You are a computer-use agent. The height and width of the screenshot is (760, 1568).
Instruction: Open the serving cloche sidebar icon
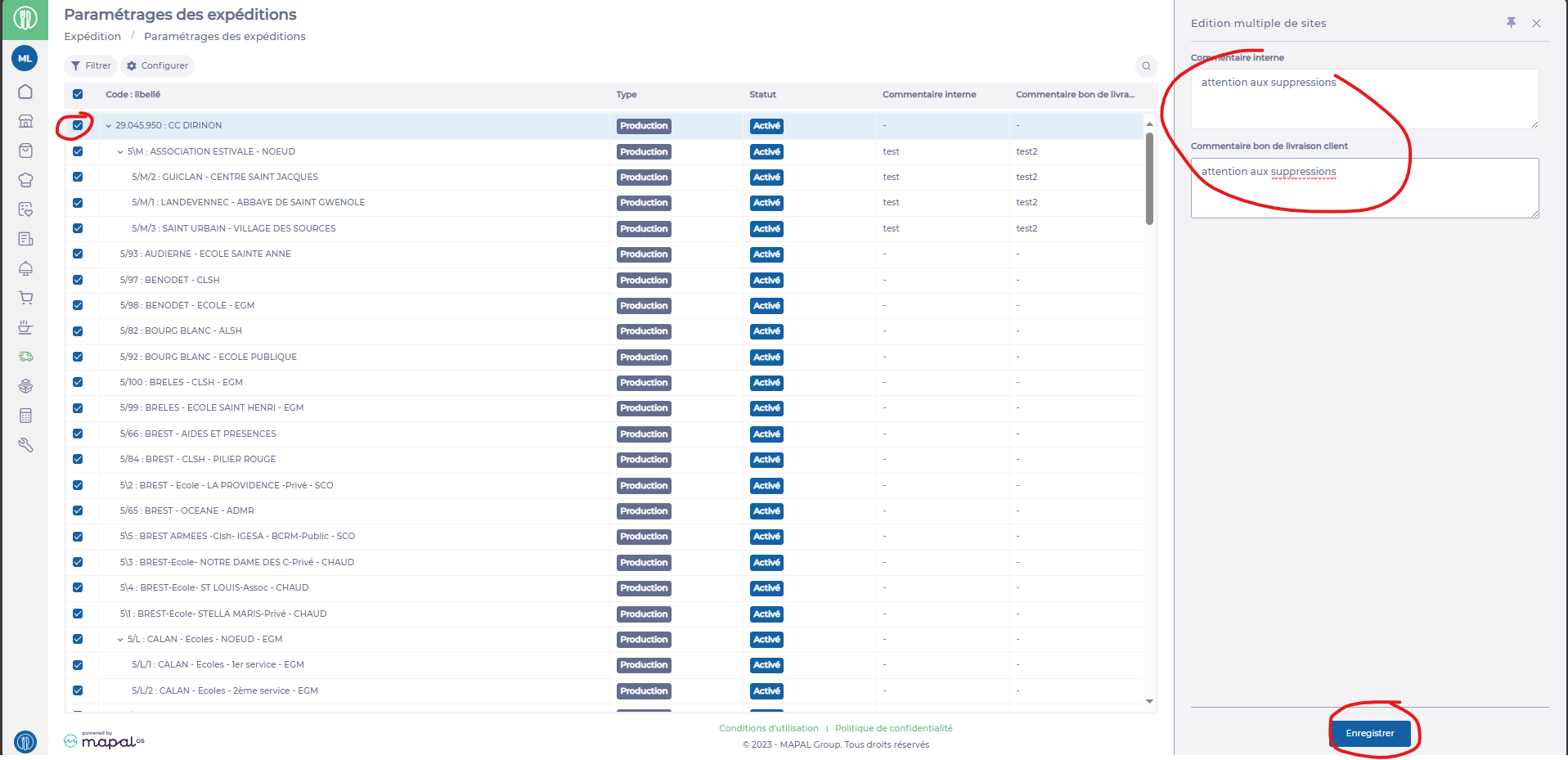tap(25, 268)
